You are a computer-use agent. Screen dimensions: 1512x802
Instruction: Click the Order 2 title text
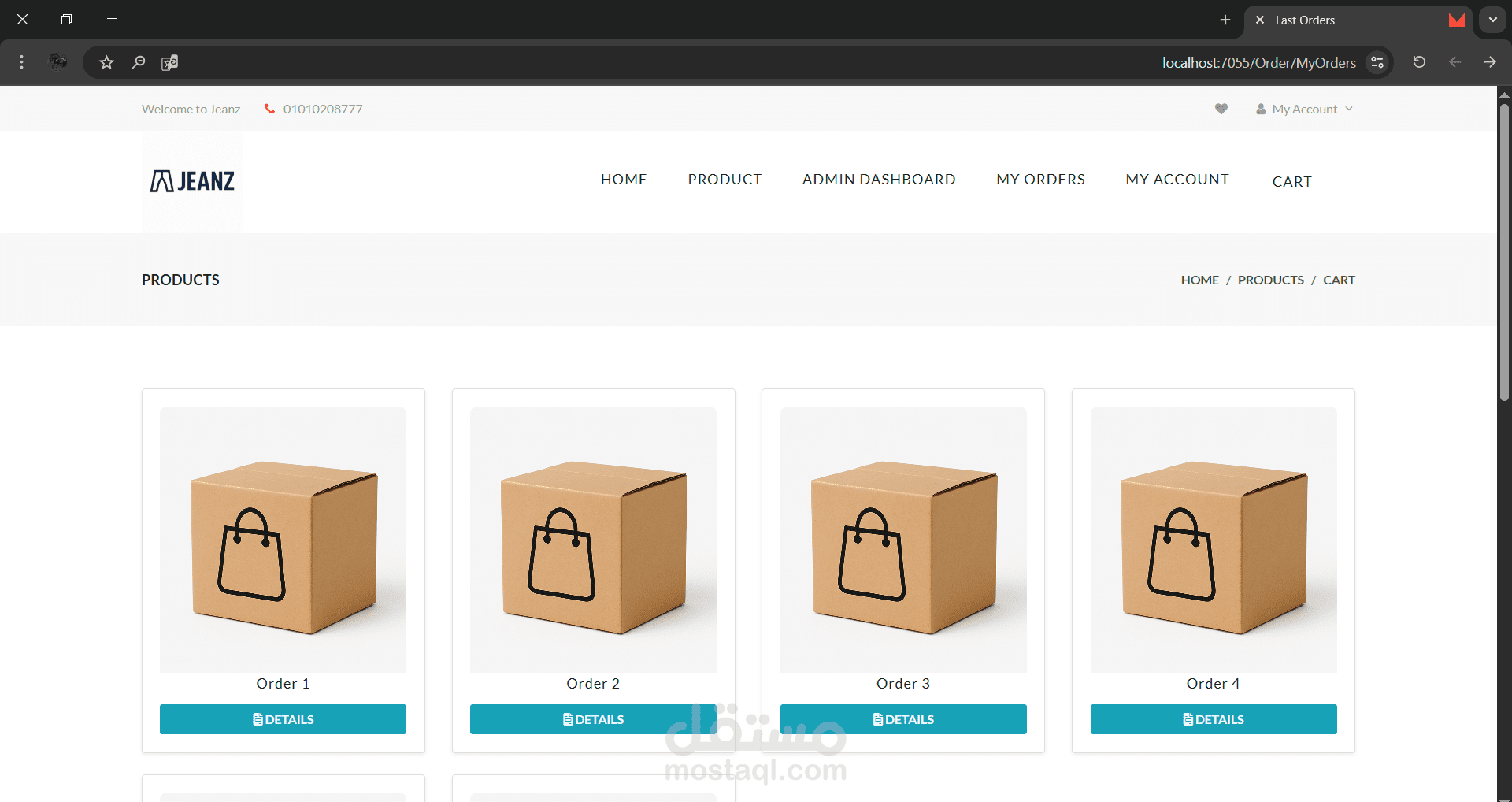(593, 684)
